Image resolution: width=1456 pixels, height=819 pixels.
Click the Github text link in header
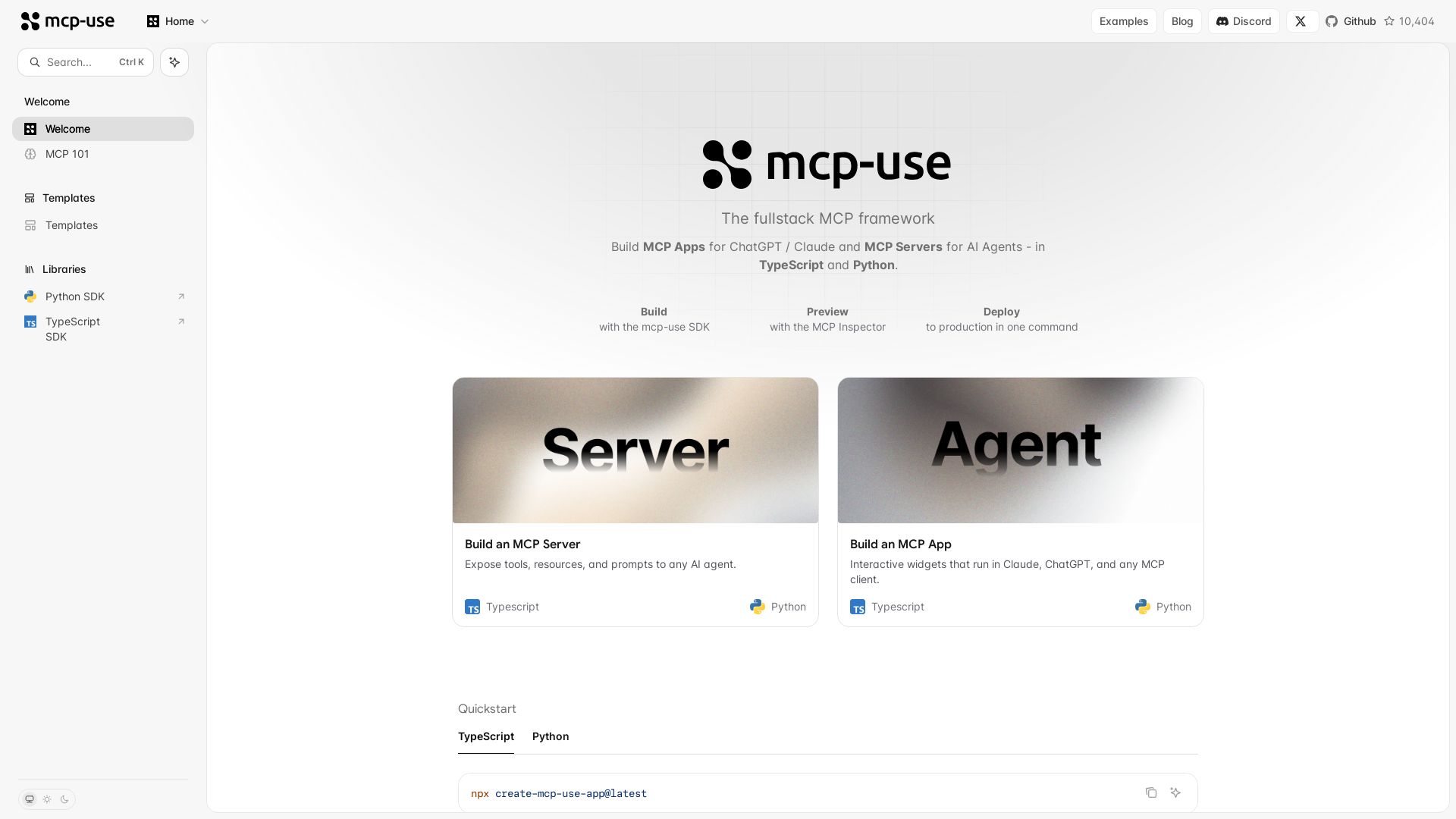pos(1360,21)
